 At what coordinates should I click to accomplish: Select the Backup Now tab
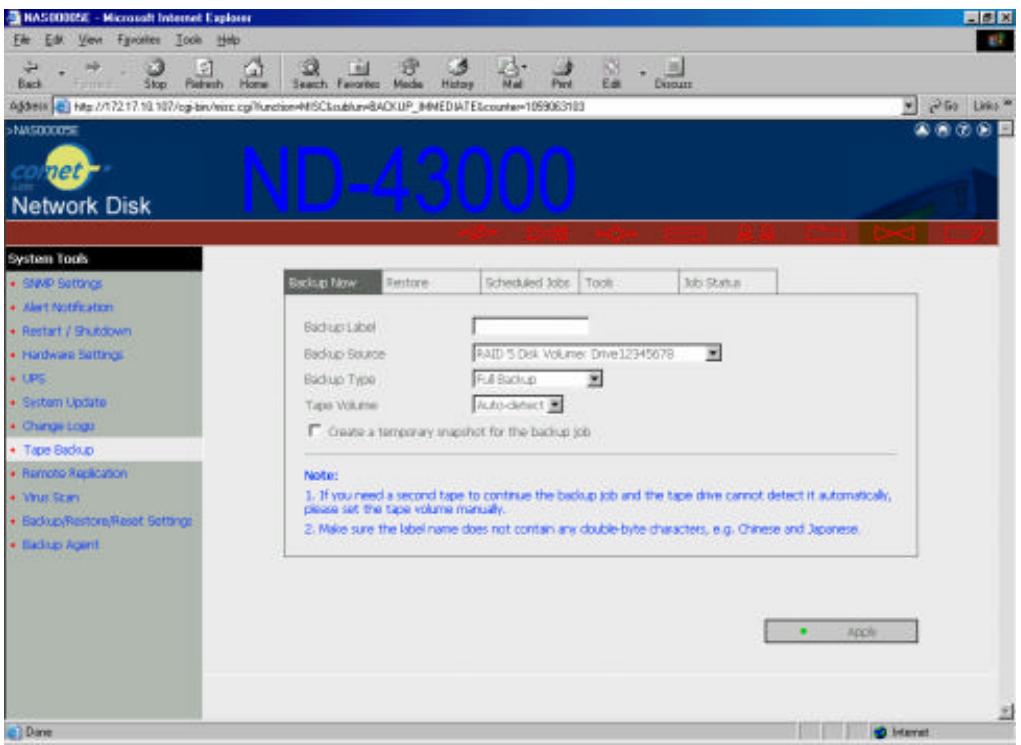333,282
